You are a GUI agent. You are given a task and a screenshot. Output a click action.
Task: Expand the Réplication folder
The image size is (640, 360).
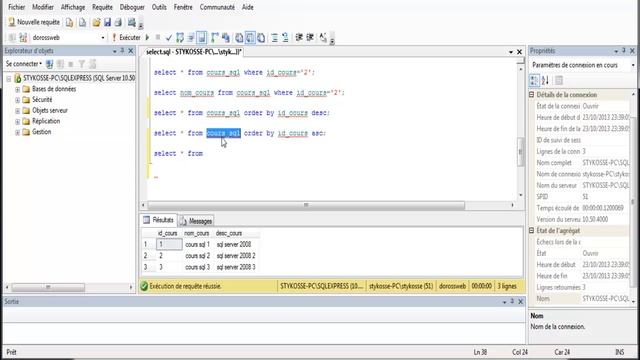tap(18, 122)
